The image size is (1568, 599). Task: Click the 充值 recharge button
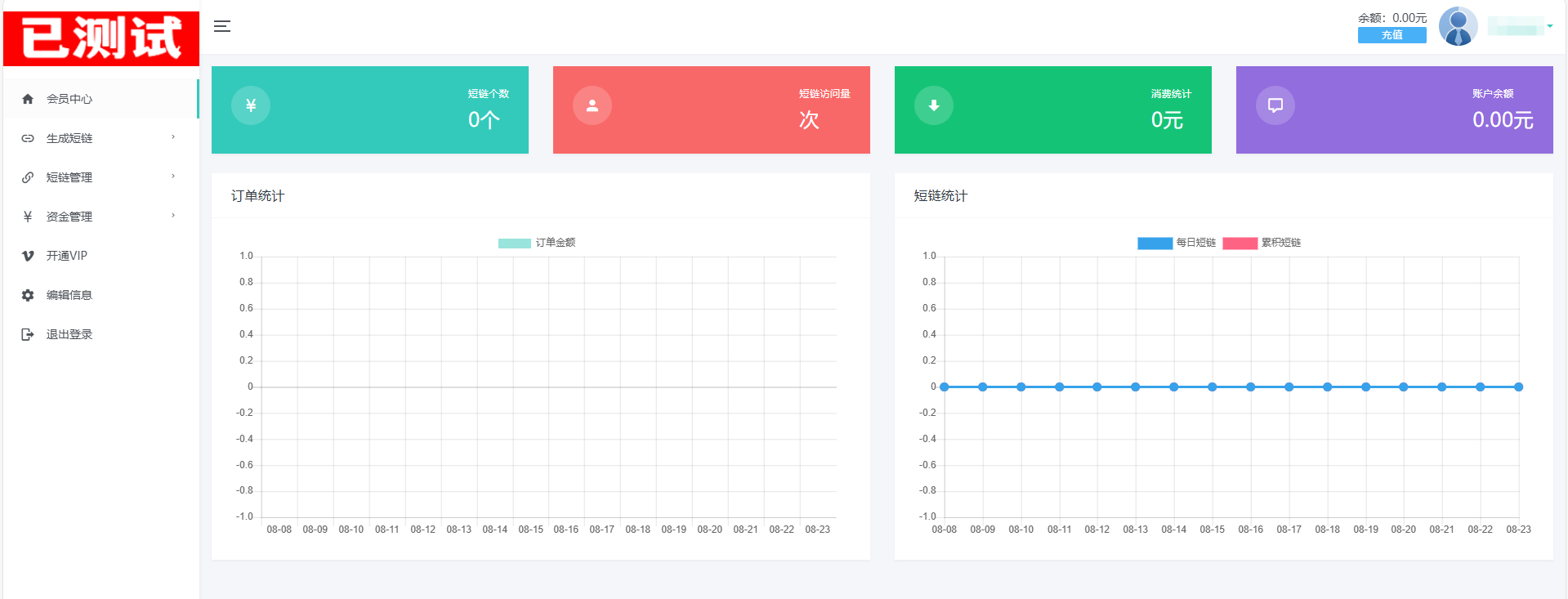[1392, 35]
